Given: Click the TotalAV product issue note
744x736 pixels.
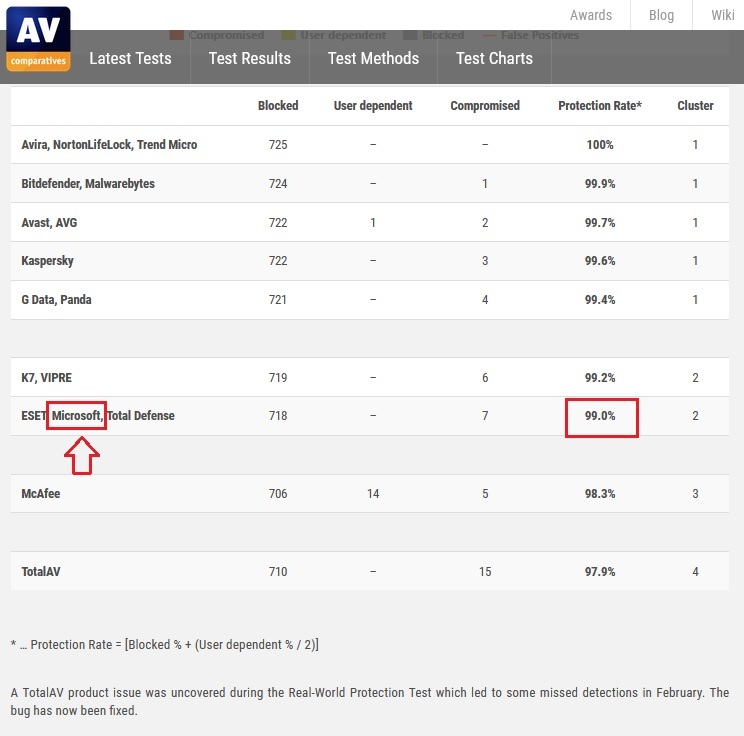Looking at the screenshot, I should [x=370, y=701].
